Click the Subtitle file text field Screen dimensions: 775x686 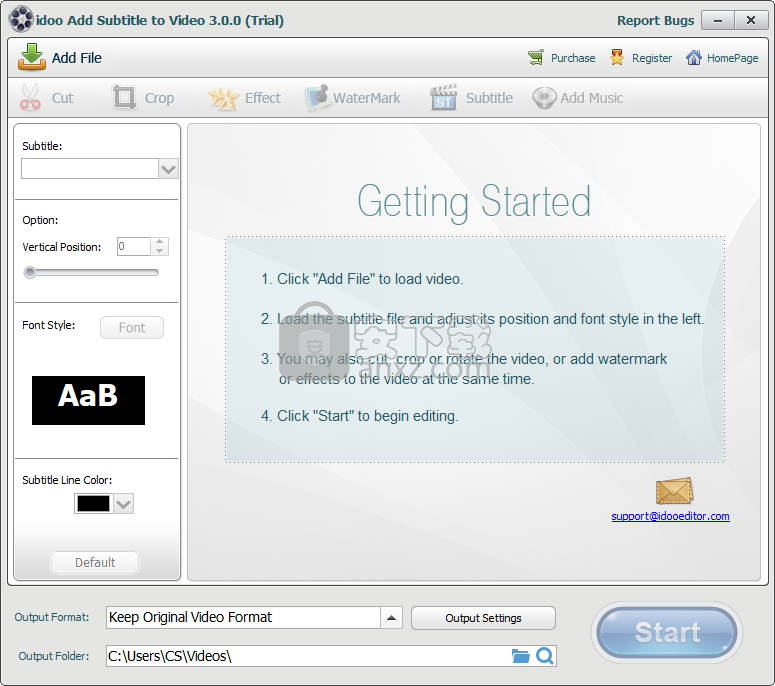pyautogui.click(x=90, y=169)
